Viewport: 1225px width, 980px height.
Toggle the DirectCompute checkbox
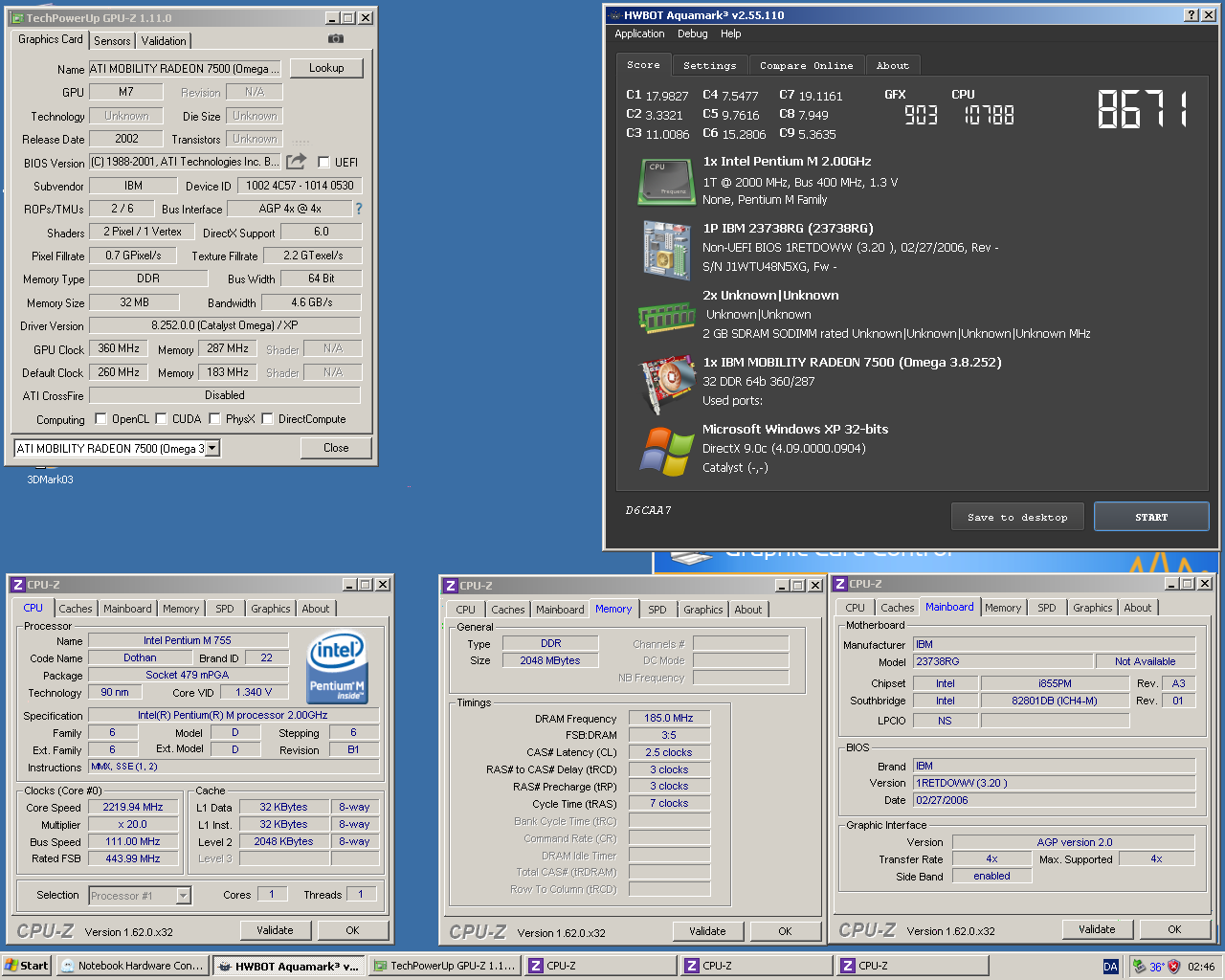[x=268, y=418]
